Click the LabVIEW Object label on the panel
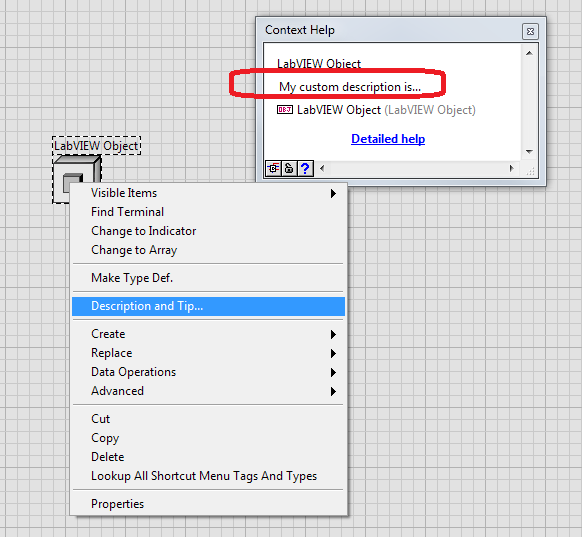 (96, 145)
